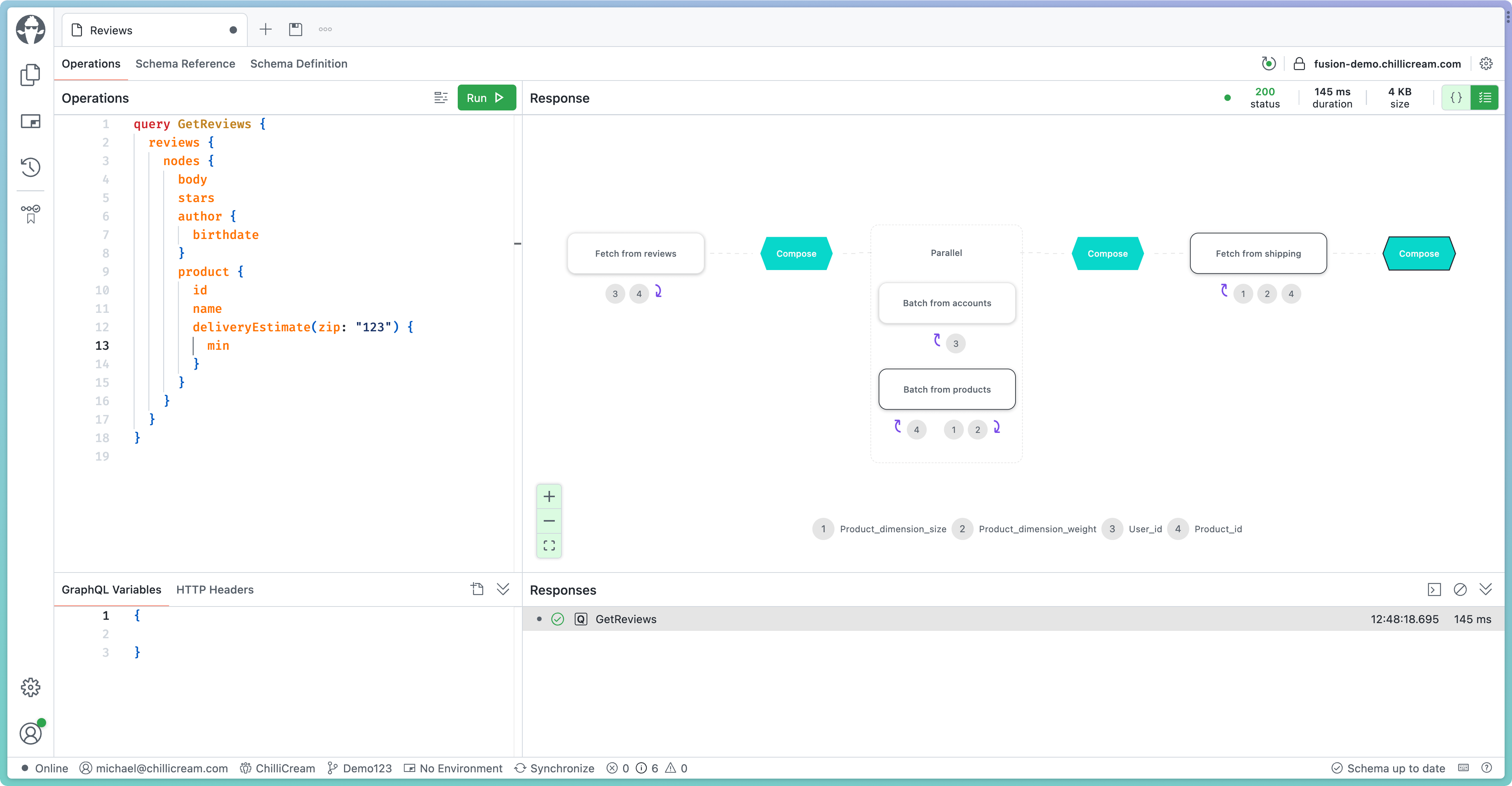
Task: Open errors count in status bar
Action: click(x=618, y=768)
